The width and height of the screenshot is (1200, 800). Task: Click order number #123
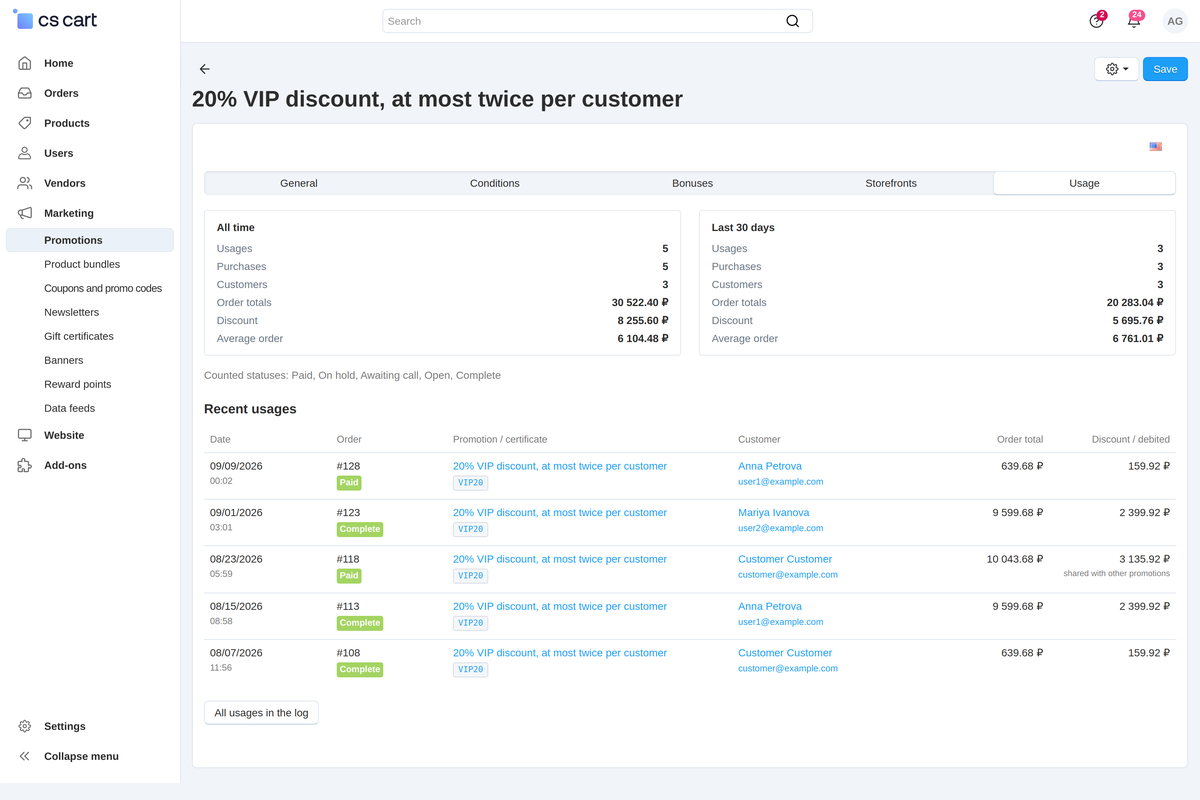(x=348, y=513)
